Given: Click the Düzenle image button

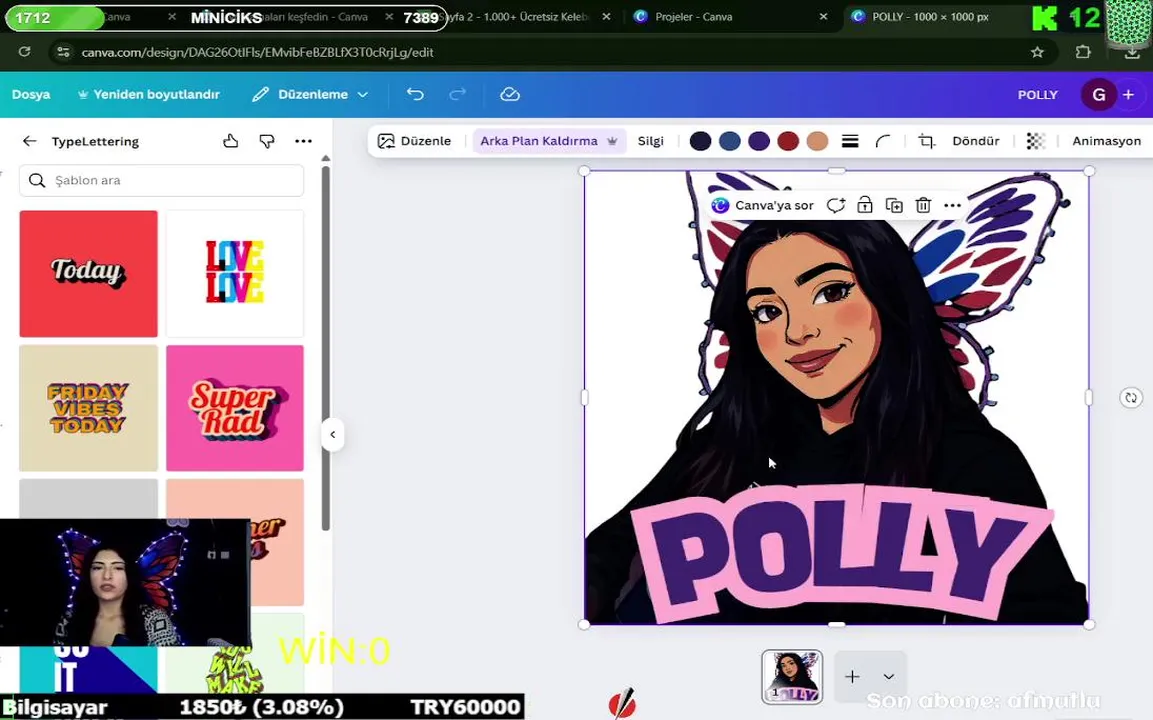Looking at the screenshot, I should coord(414,141).
